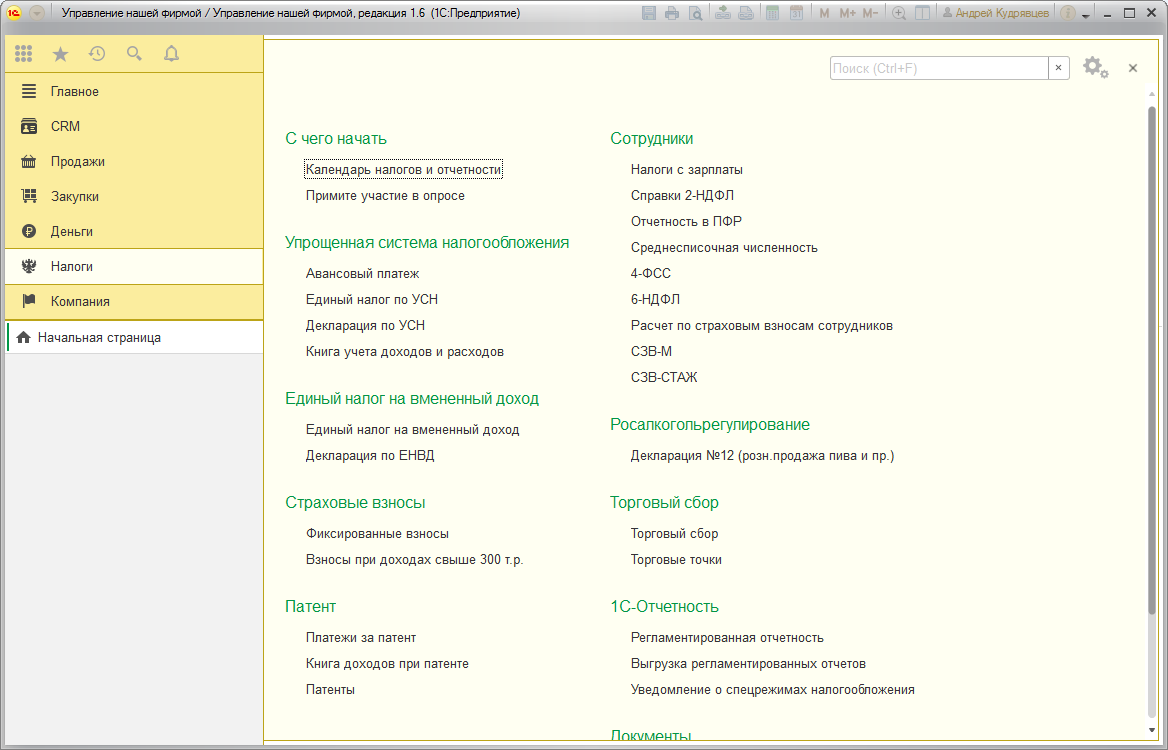This screenshot has height=750, width=1168.
Task: Open the Регламентированная отчетность link
Action: [x=727, y=638]
